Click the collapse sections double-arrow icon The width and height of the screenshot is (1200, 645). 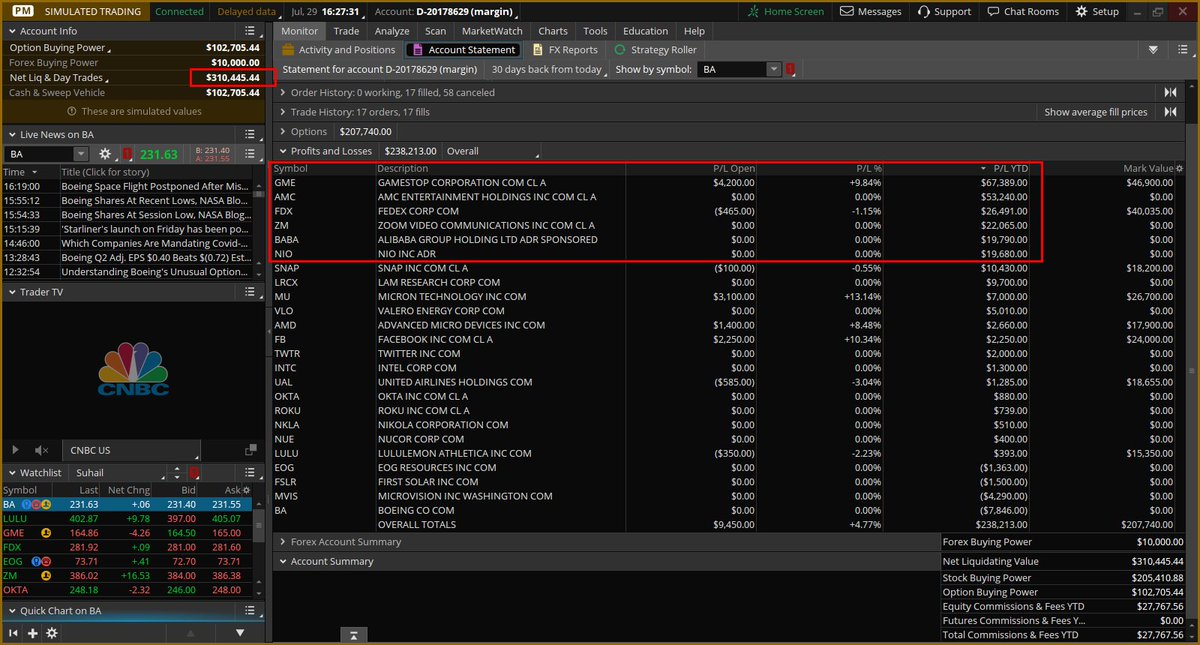click(x=1153, y=49)
